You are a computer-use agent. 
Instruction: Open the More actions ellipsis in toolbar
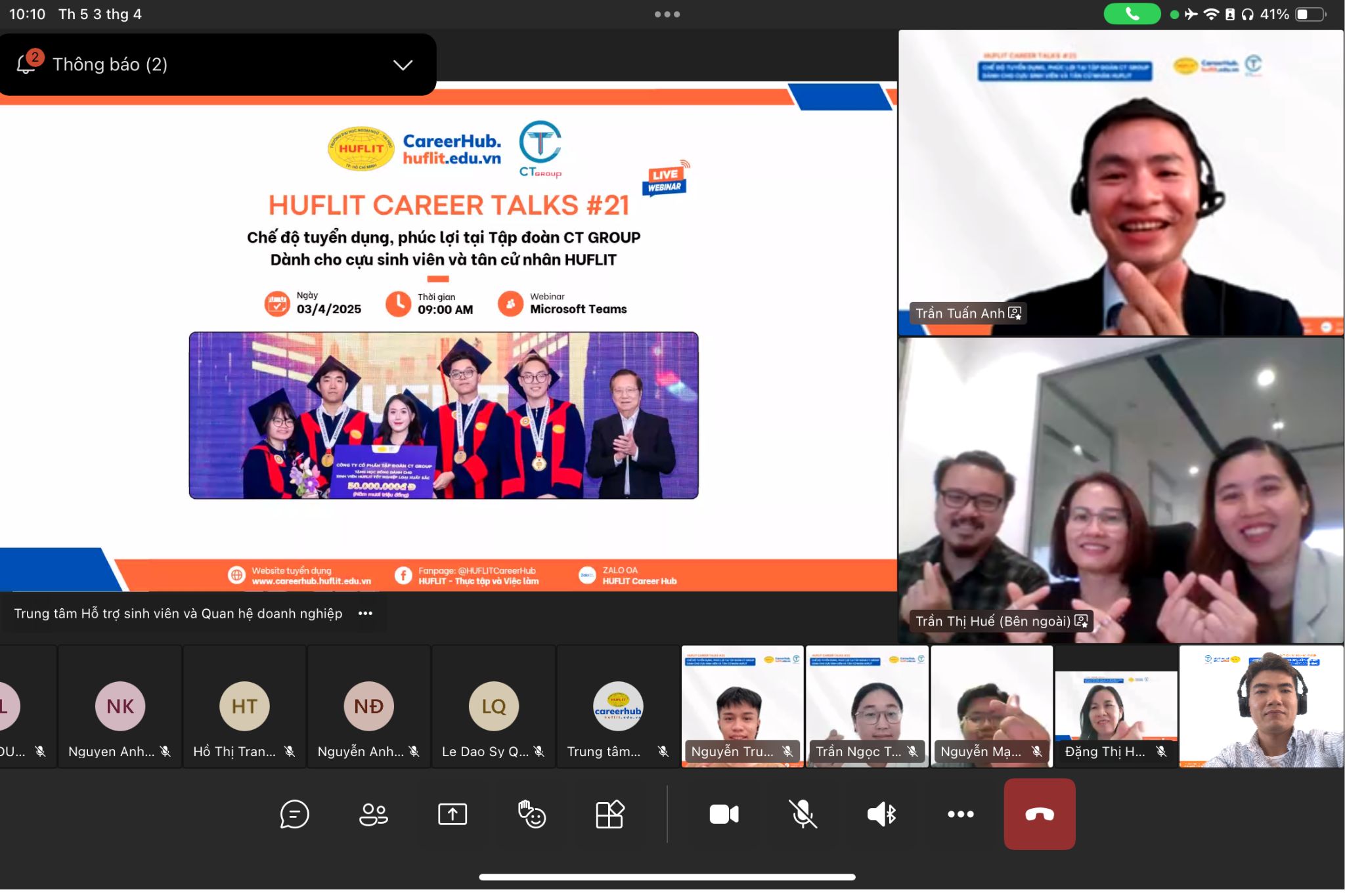click(960, 815)
